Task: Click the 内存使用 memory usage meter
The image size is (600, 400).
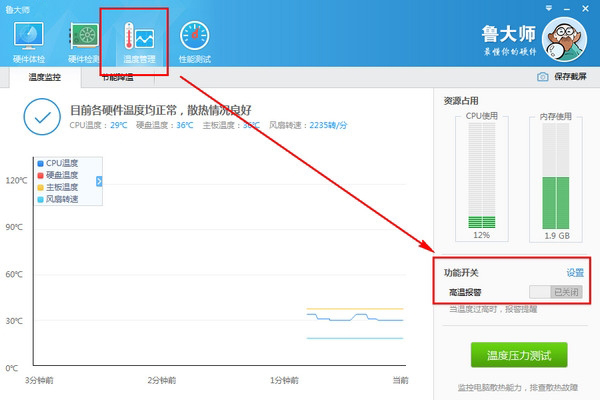Action: point(556,176)
